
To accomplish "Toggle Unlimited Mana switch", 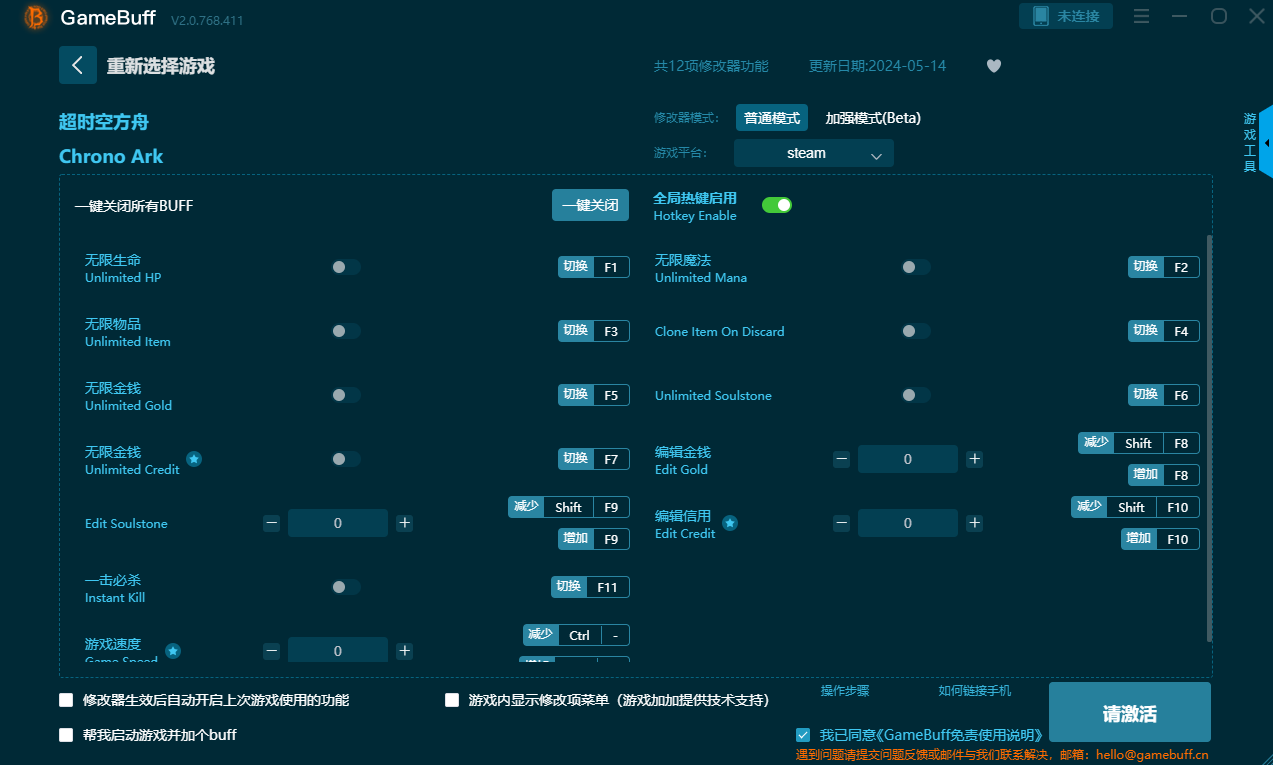I will pos(916,267).
